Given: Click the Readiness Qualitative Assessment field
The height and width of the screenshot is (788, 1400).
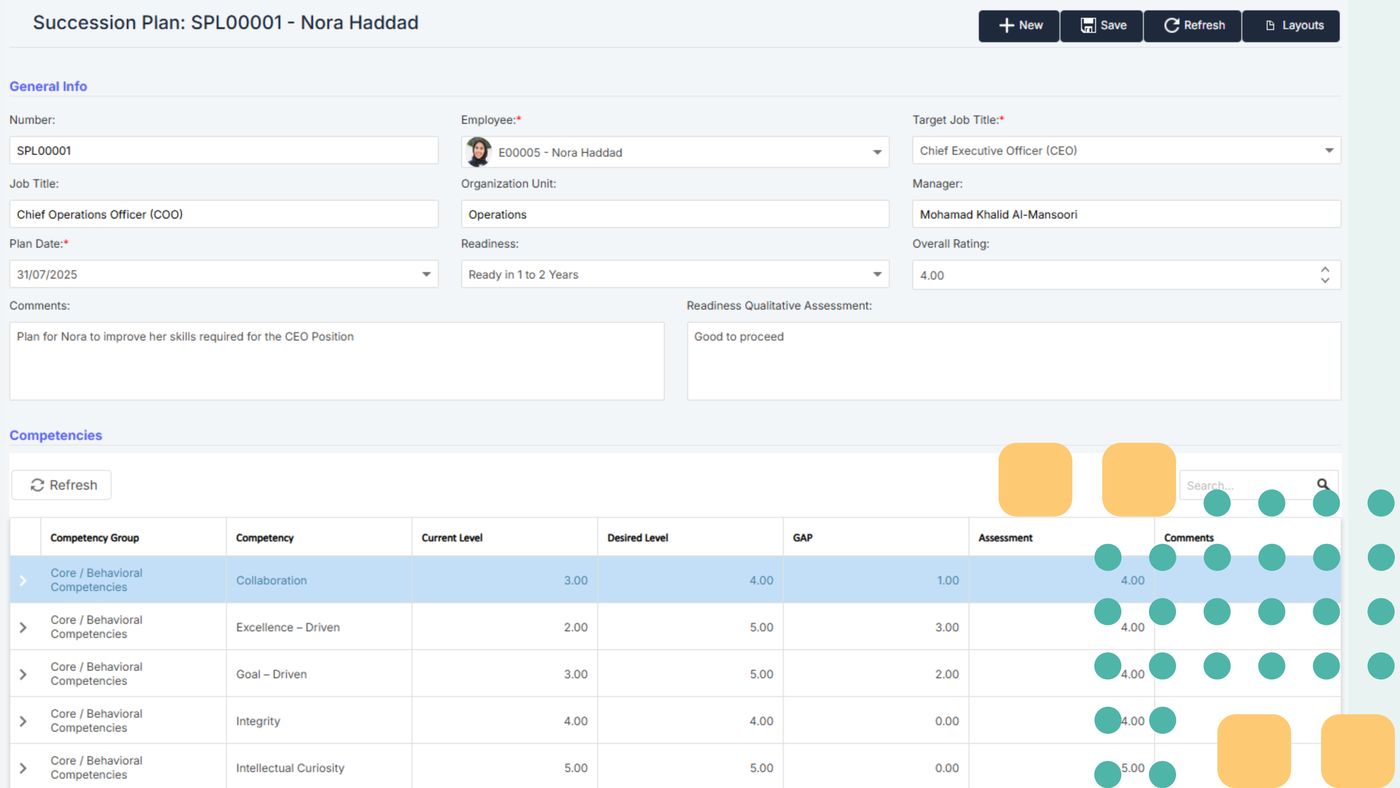Looking at the screenshot, I should click(x=1013, y=361).
